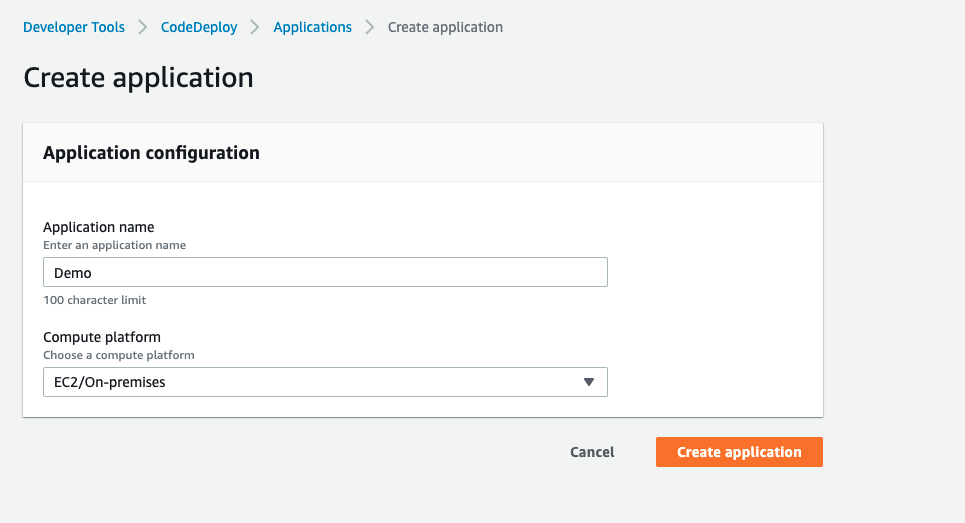Click the chevron after Developer Tools breadcrumb
Image resolution: width=965 pixels, height=523 pixels.
pos(143,27)
